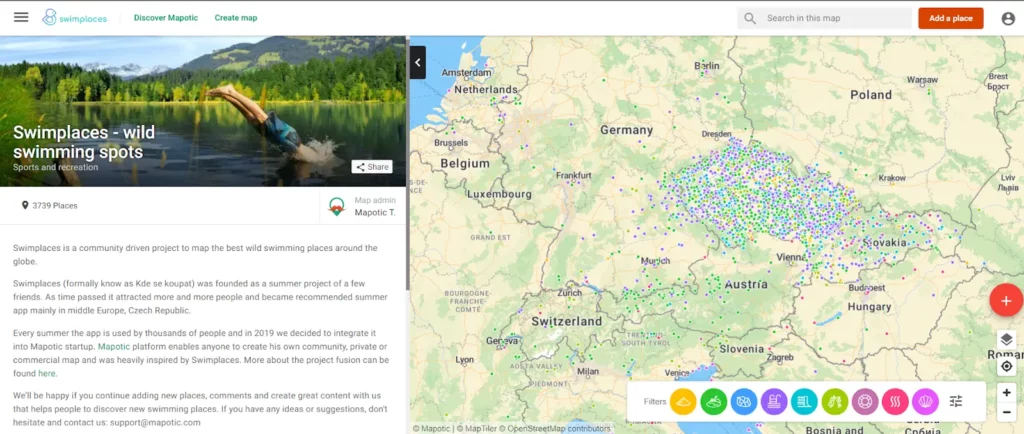
Task: Collapse the side panel with arrow
Action: coord(418,63)
